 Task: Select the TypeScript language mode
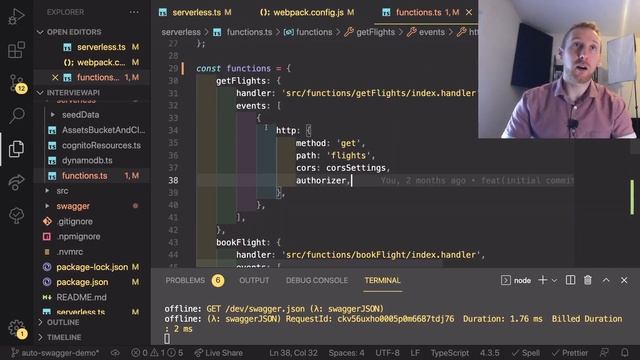tap(449, 353)
